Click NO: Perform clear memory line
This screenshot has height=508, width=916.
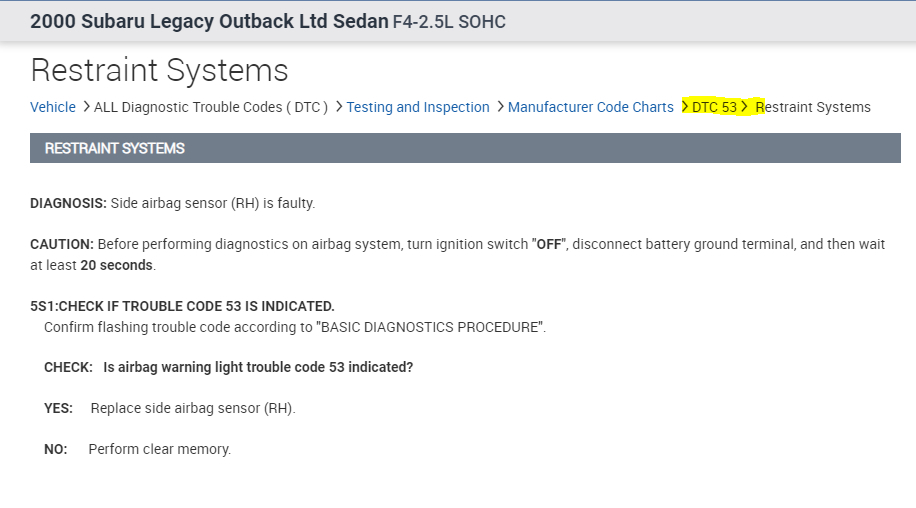(138, 449)
